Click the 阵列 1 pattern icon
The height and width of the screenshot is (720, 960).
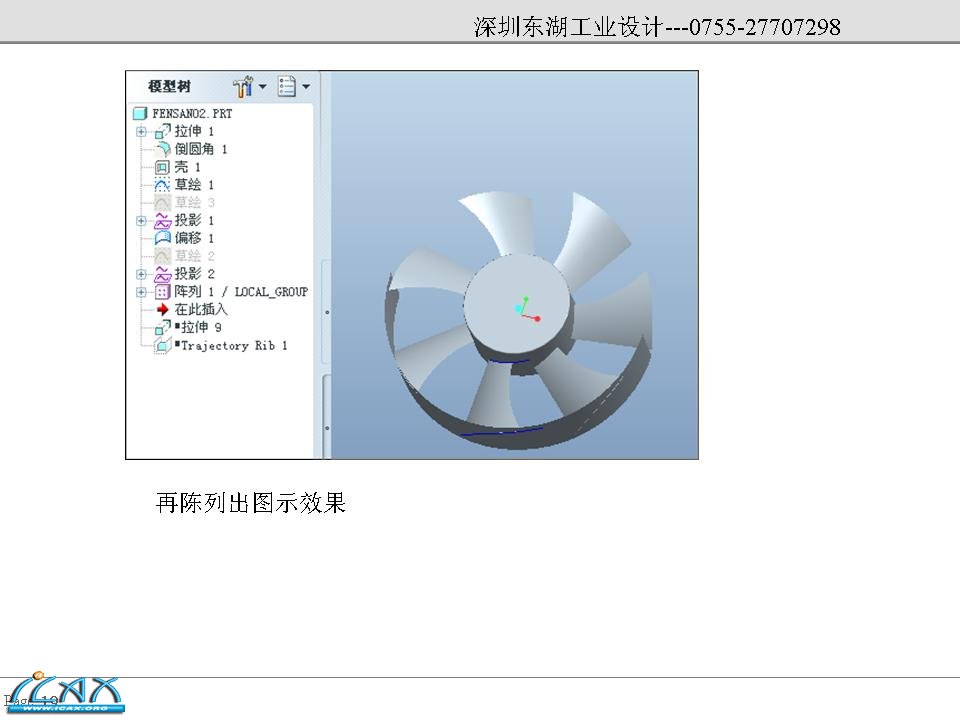click(x=162, y=292)
